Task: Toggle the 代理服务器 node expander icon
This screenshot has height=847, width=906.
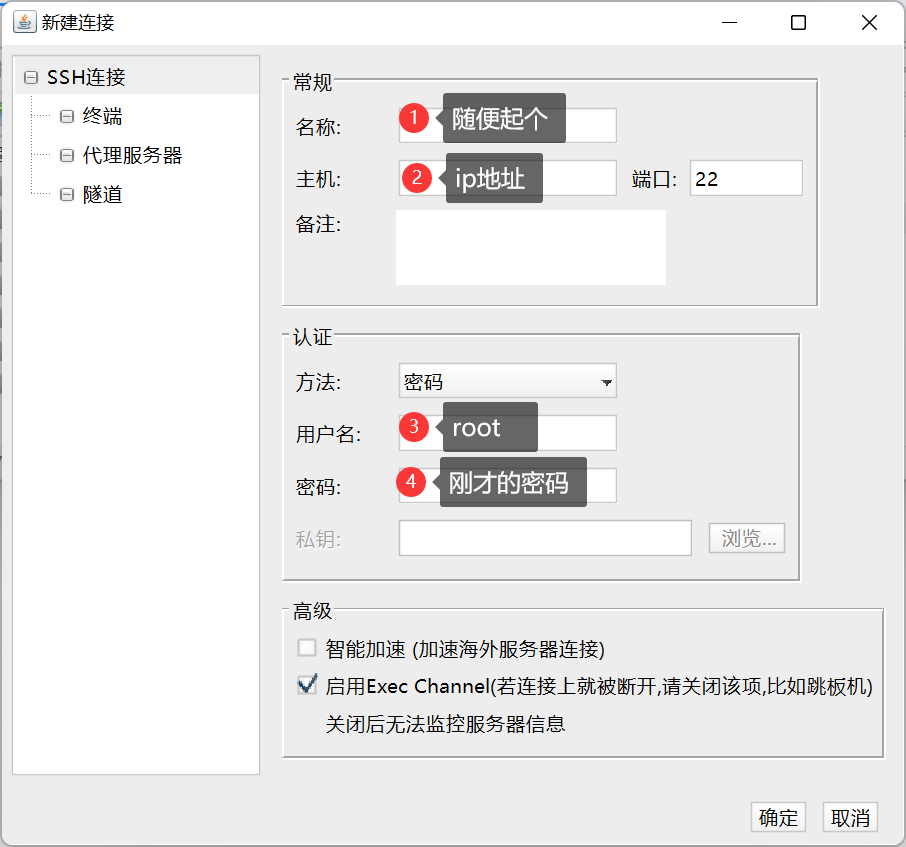Action: tap(67, 155)
